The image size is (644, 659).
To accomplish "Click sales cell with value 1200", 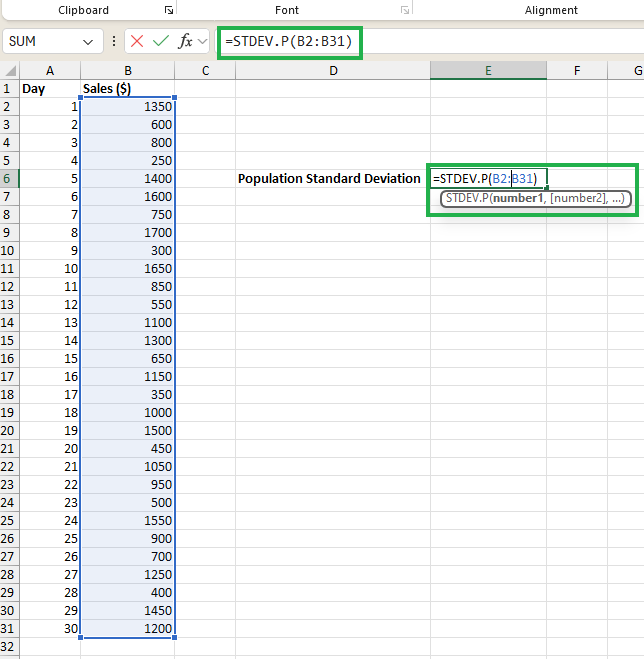I will coord(128,628).
